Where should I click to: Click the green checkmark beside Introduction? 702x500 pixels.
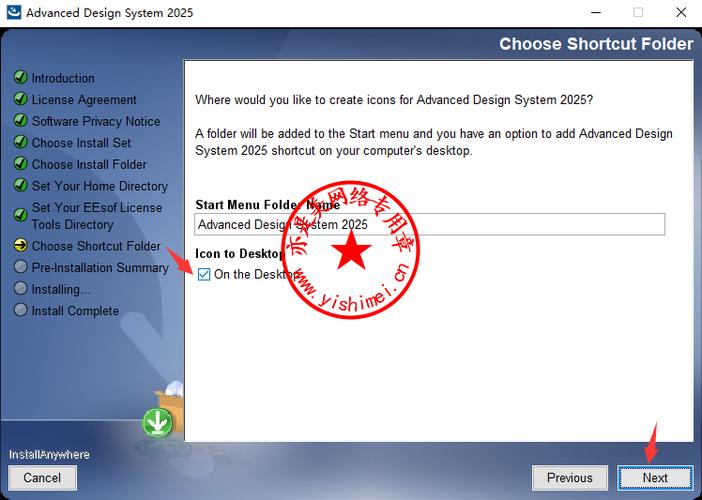[x=20, y=78]
